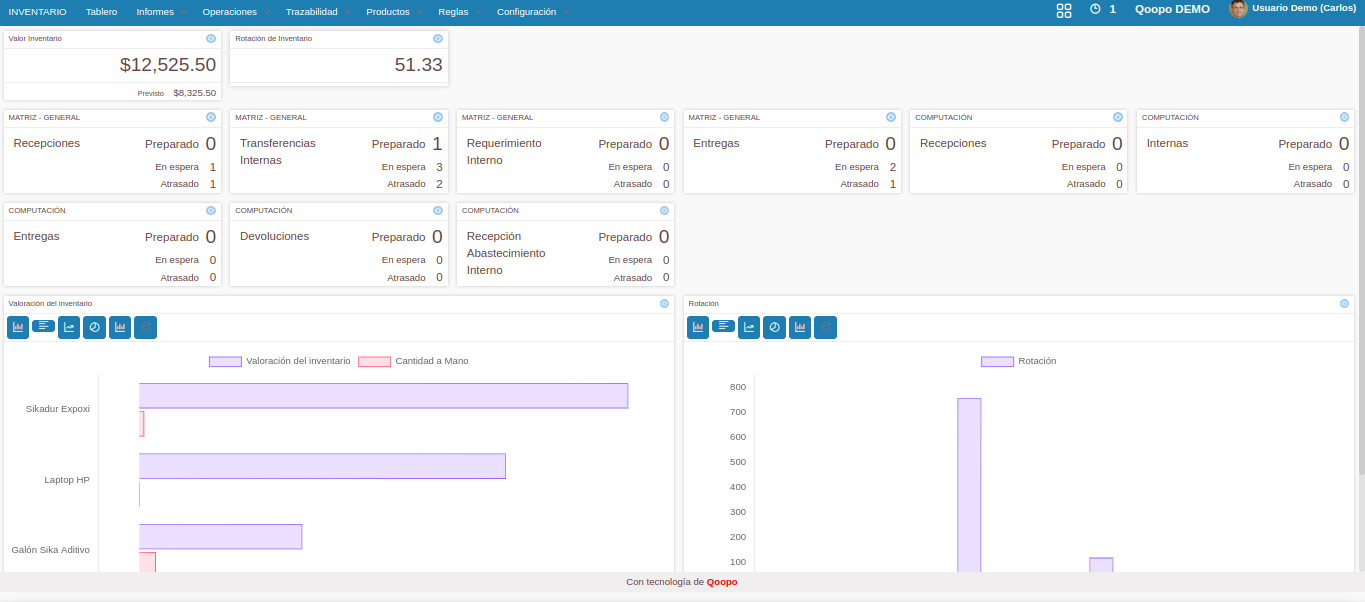Click options icon on Rotación de Inventario card

438,38
